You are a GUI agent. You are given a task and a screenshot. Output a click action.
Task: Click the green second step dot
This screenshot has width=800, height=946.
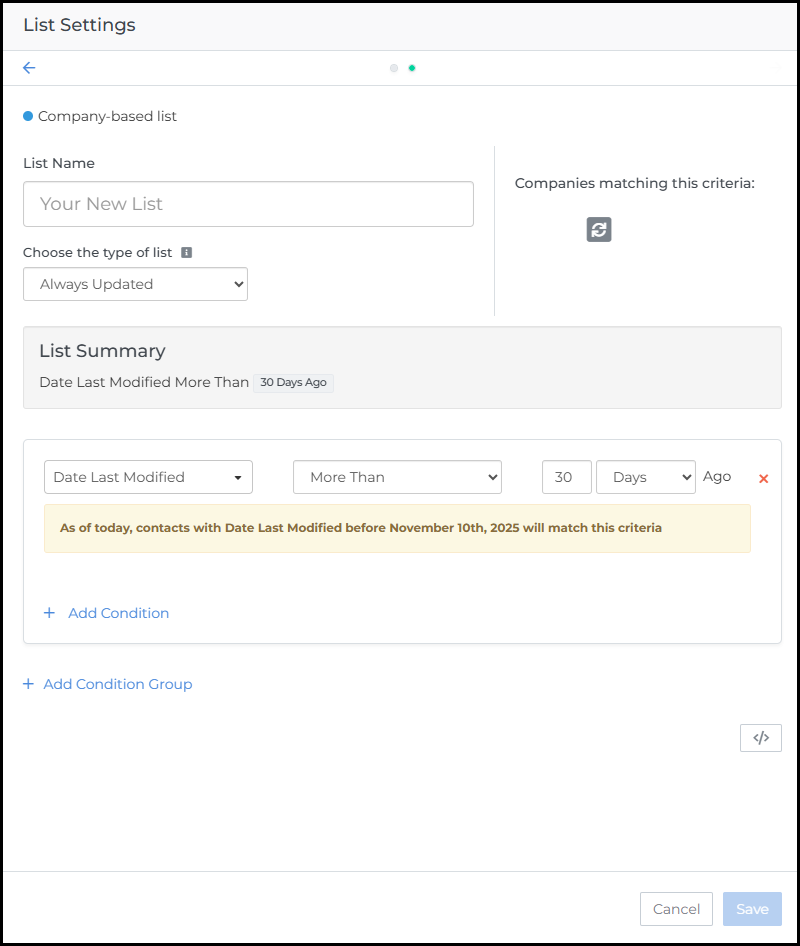coord(412,68)
